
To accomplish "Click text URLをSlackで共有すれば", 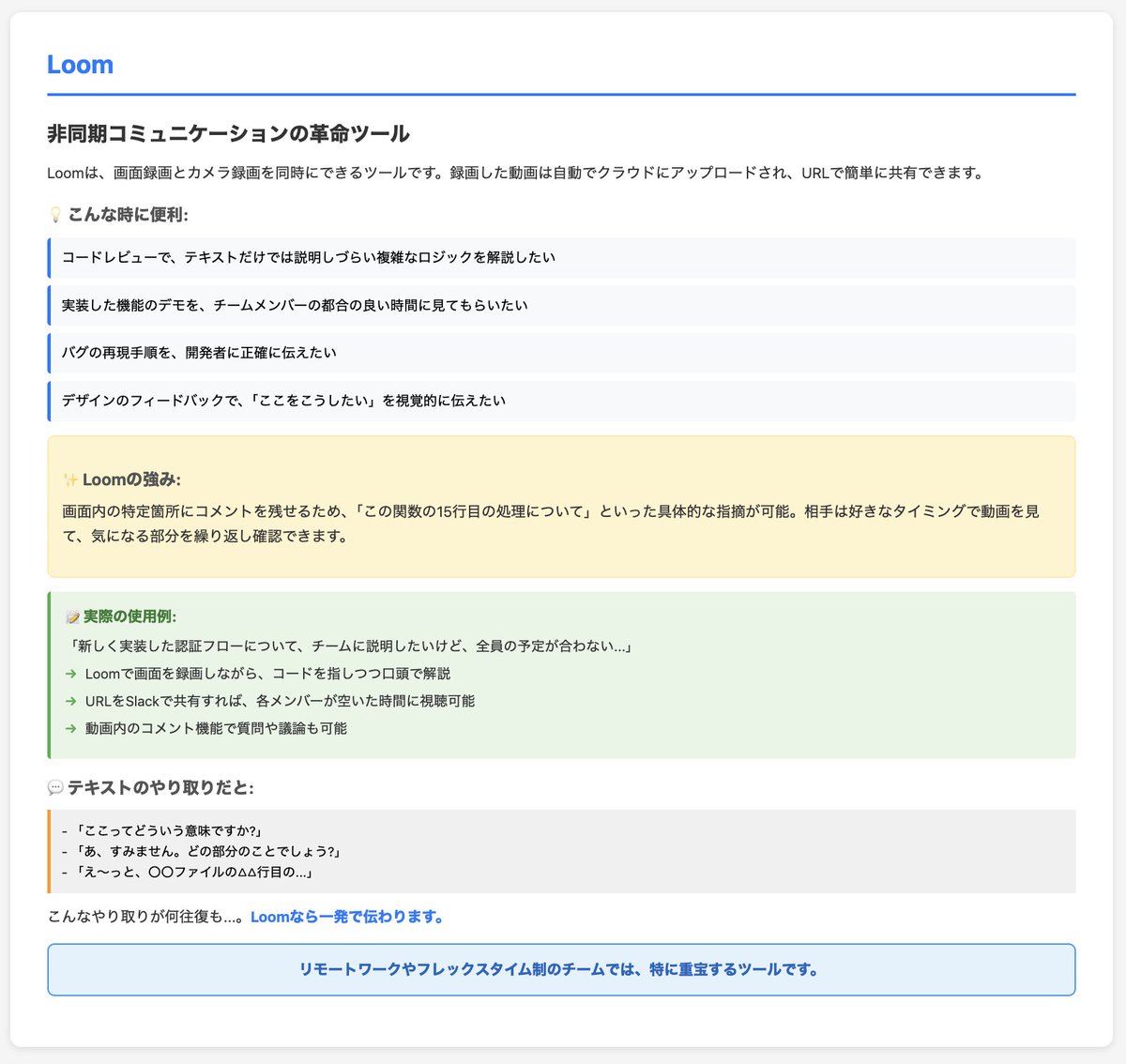I will point(280,701).
